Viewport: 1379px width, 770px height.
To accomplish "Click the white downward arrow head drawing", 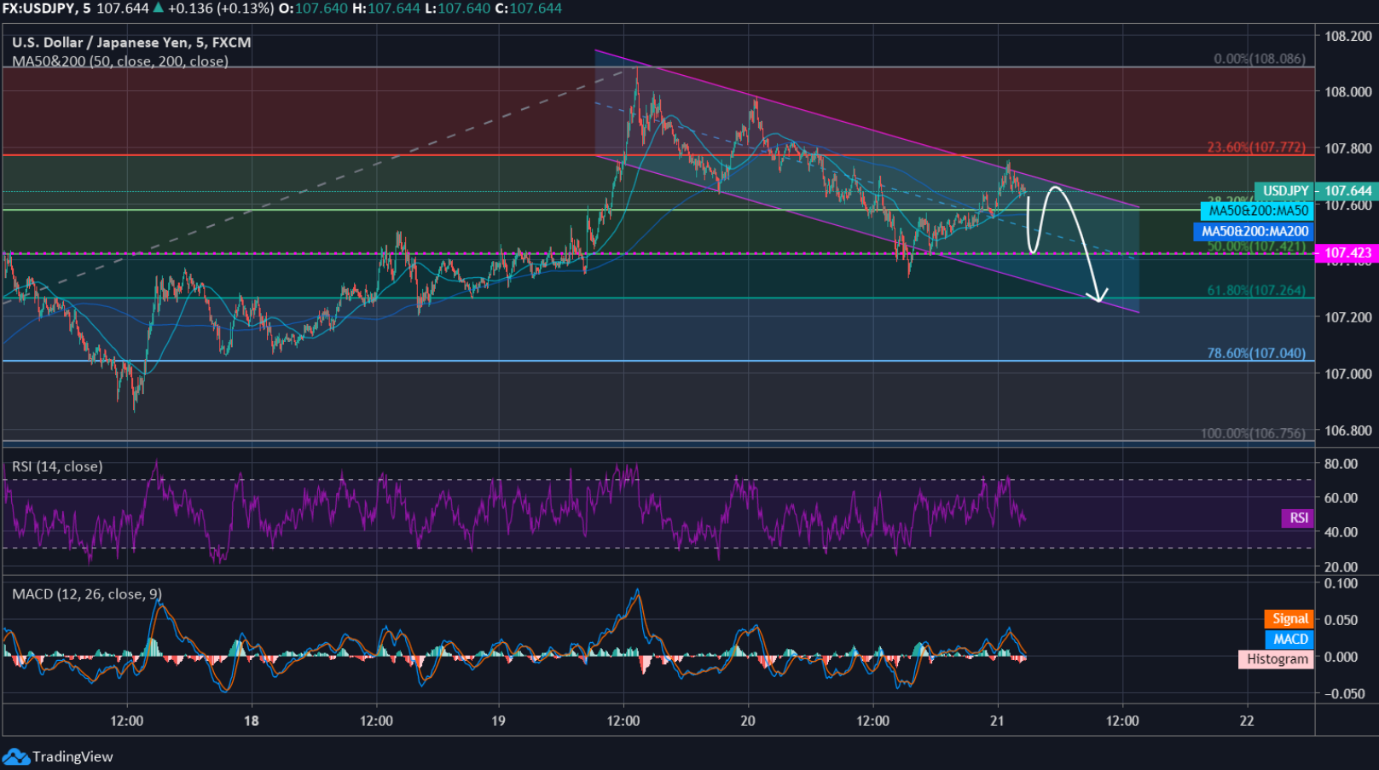I will (x=1099, y=295).
